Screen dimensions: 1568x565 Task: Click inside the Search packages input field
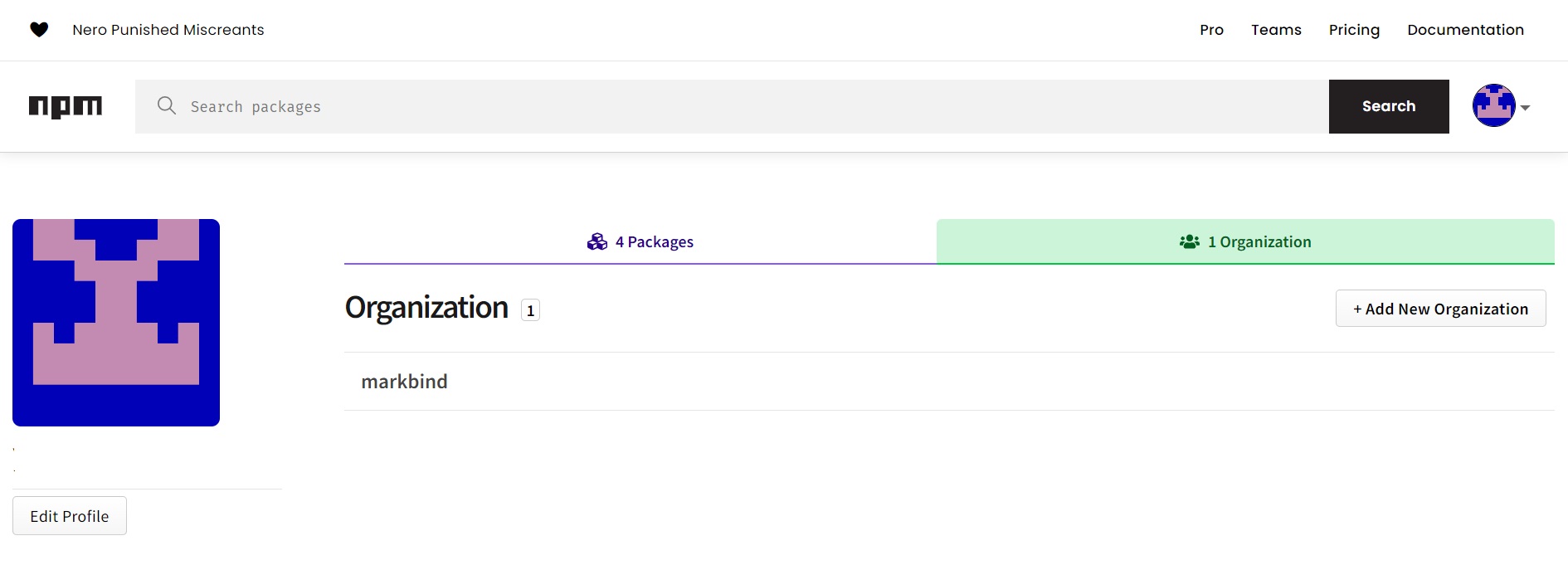coord(581,106)
